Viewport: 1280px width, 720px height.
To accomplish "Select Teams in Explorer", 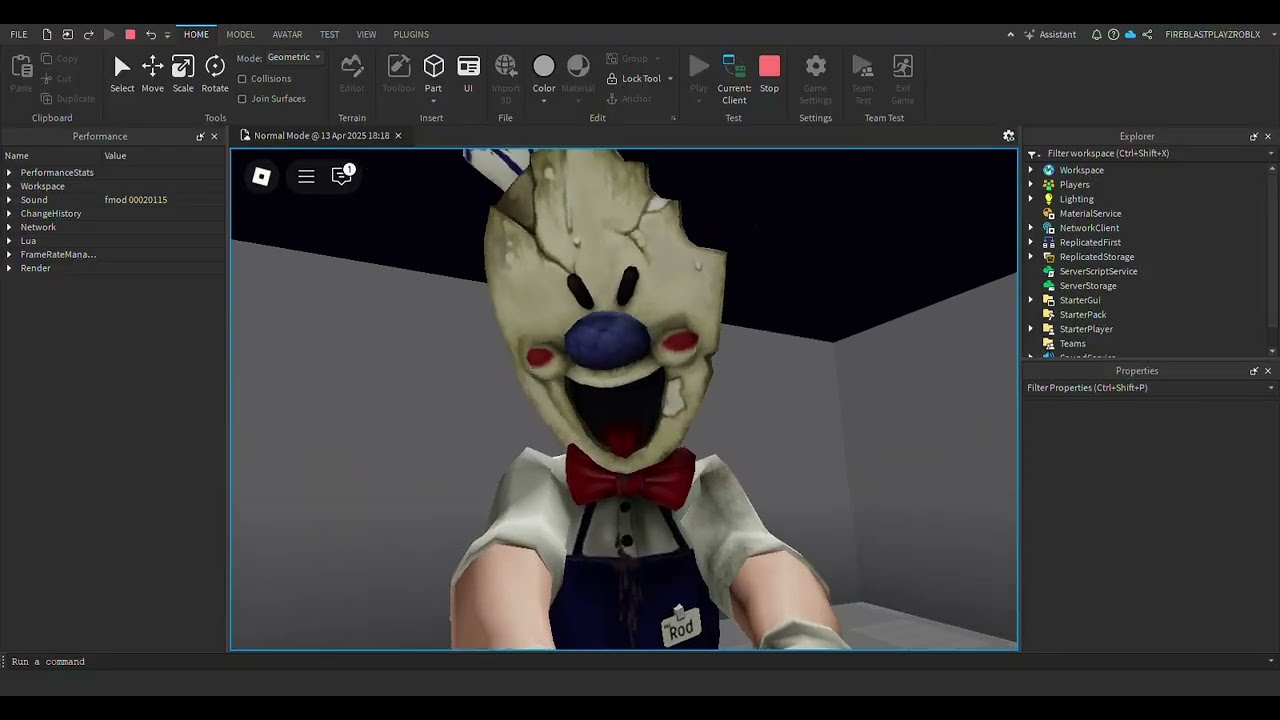I will (x=1072, y=344).
